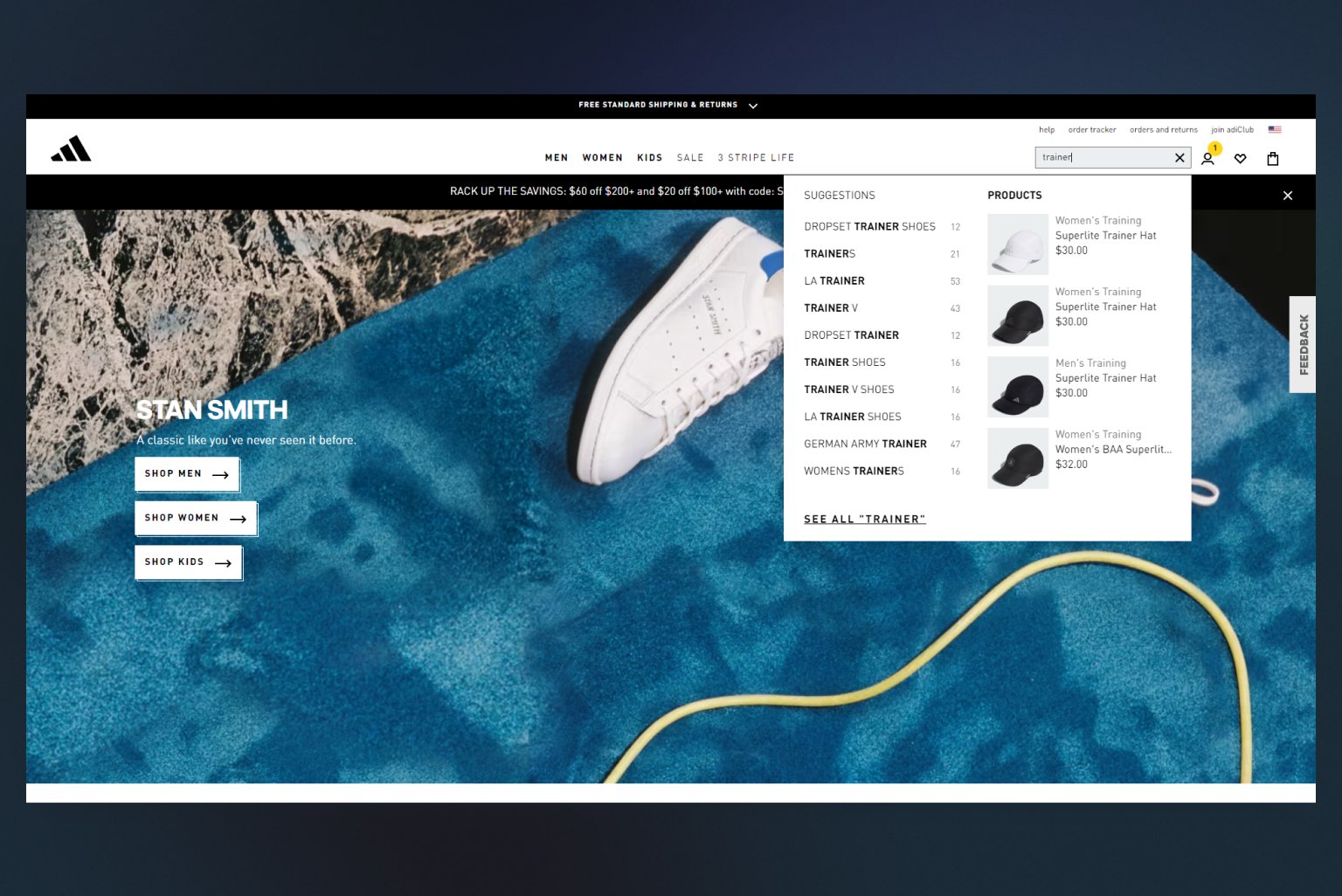Click Women's BAA Superlit... product name
1342x896 pixels.
[x=1113, y=450]
